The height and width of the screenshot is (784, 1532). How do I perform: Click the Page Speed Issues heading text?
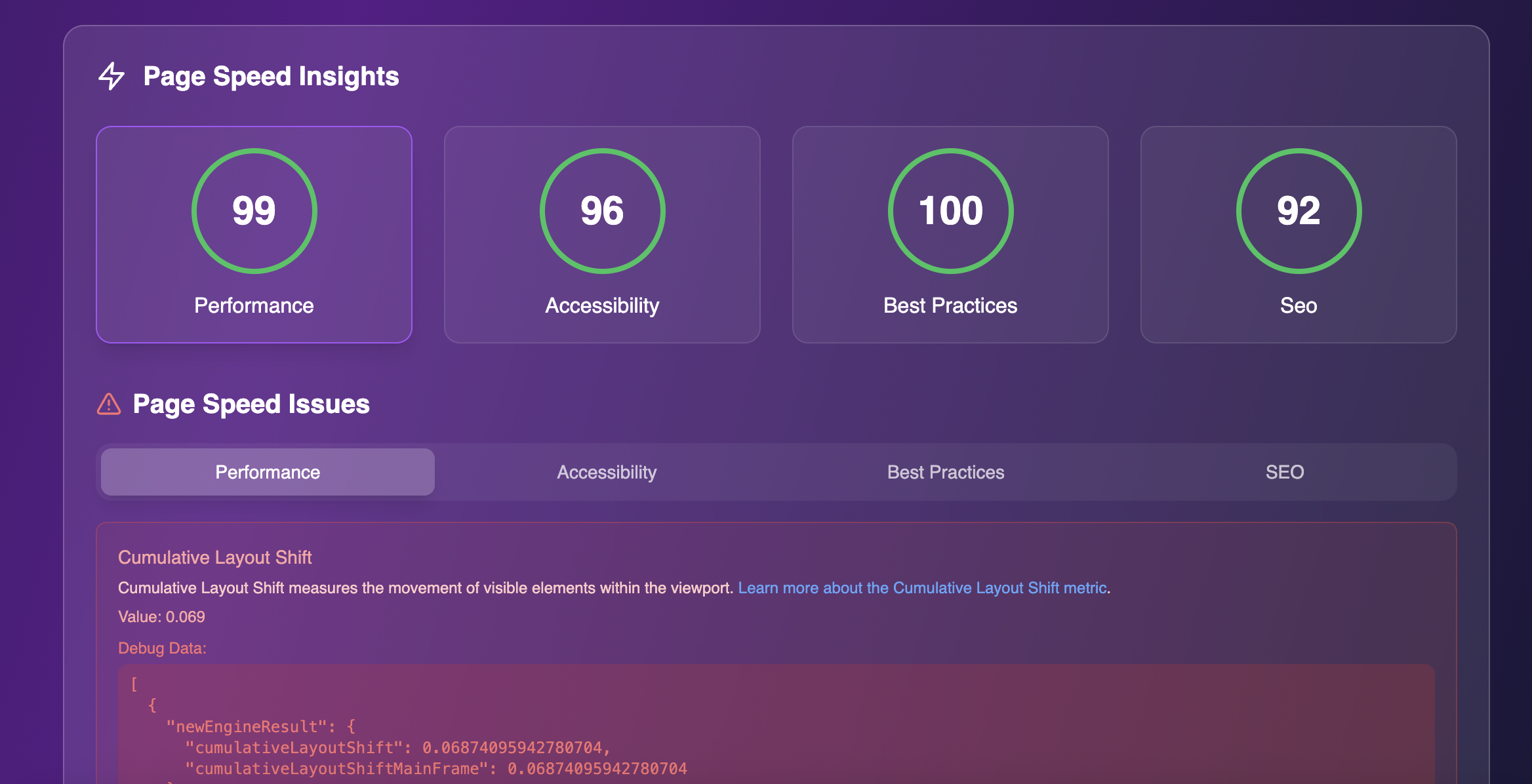tap(251, 404)
